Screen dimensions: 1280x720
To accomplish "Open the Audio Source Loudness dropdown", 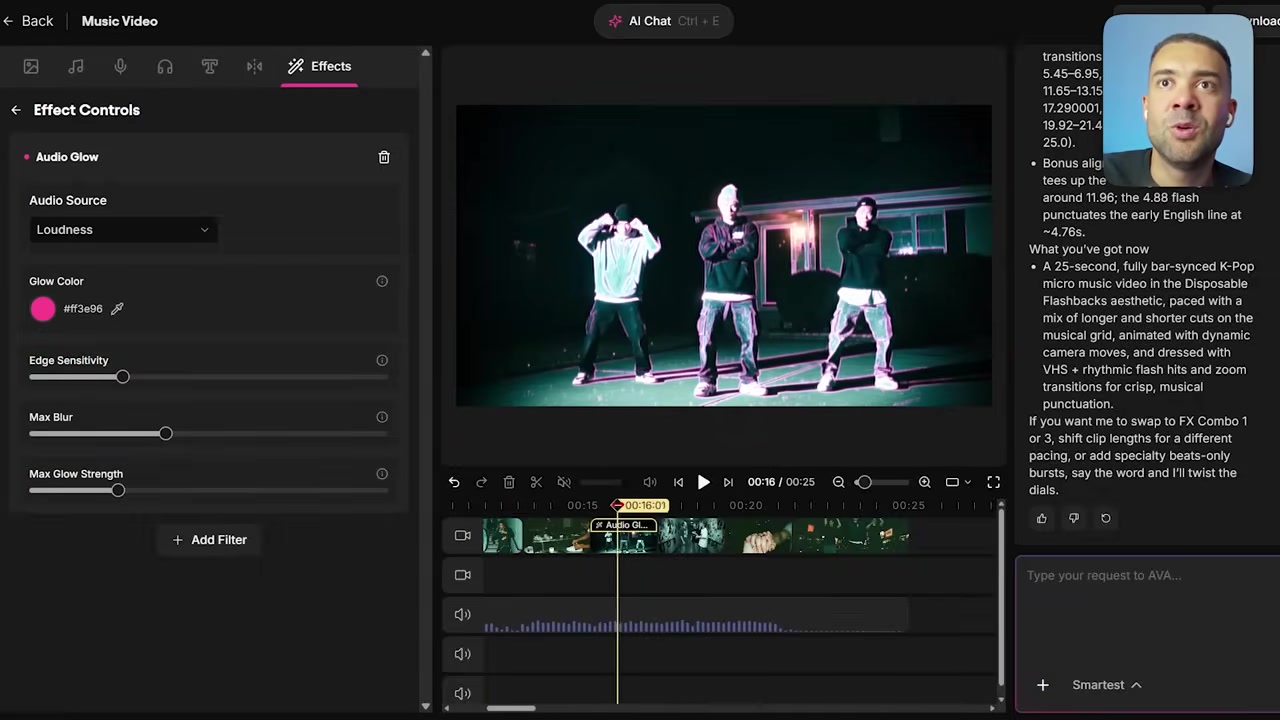I will coord(123,230).
